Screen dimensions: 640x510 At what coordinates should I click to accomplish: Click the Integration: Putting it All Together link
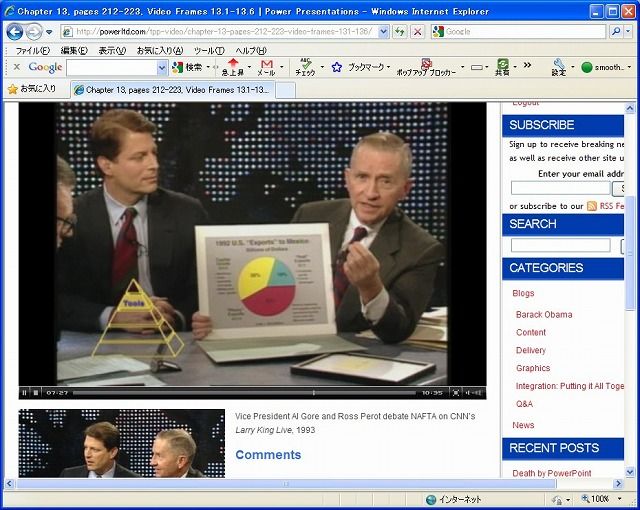coord(570,386)
